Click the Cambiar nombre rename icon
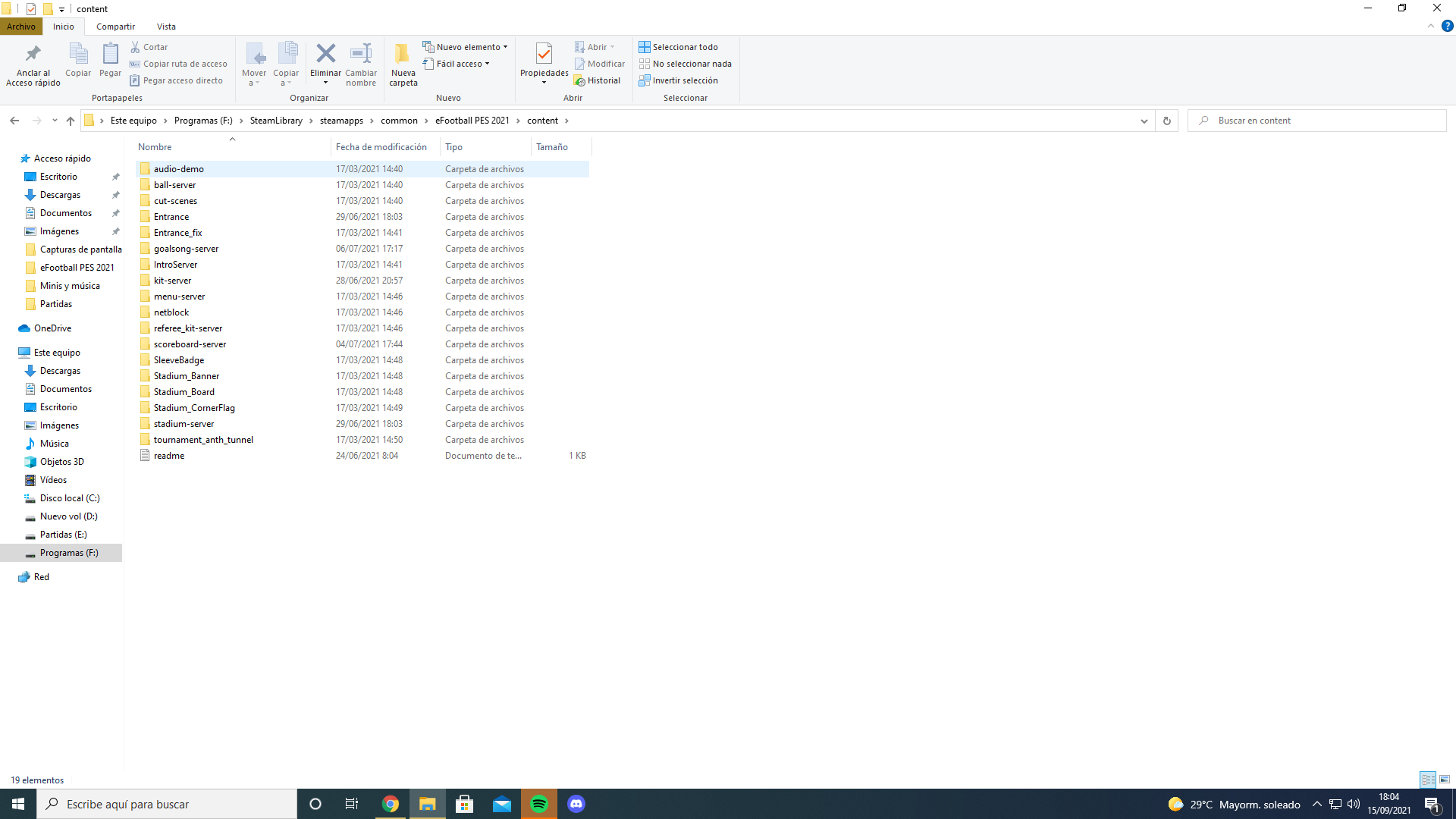1456x819 pixels. pyautogui.click(x=361, y=55)
